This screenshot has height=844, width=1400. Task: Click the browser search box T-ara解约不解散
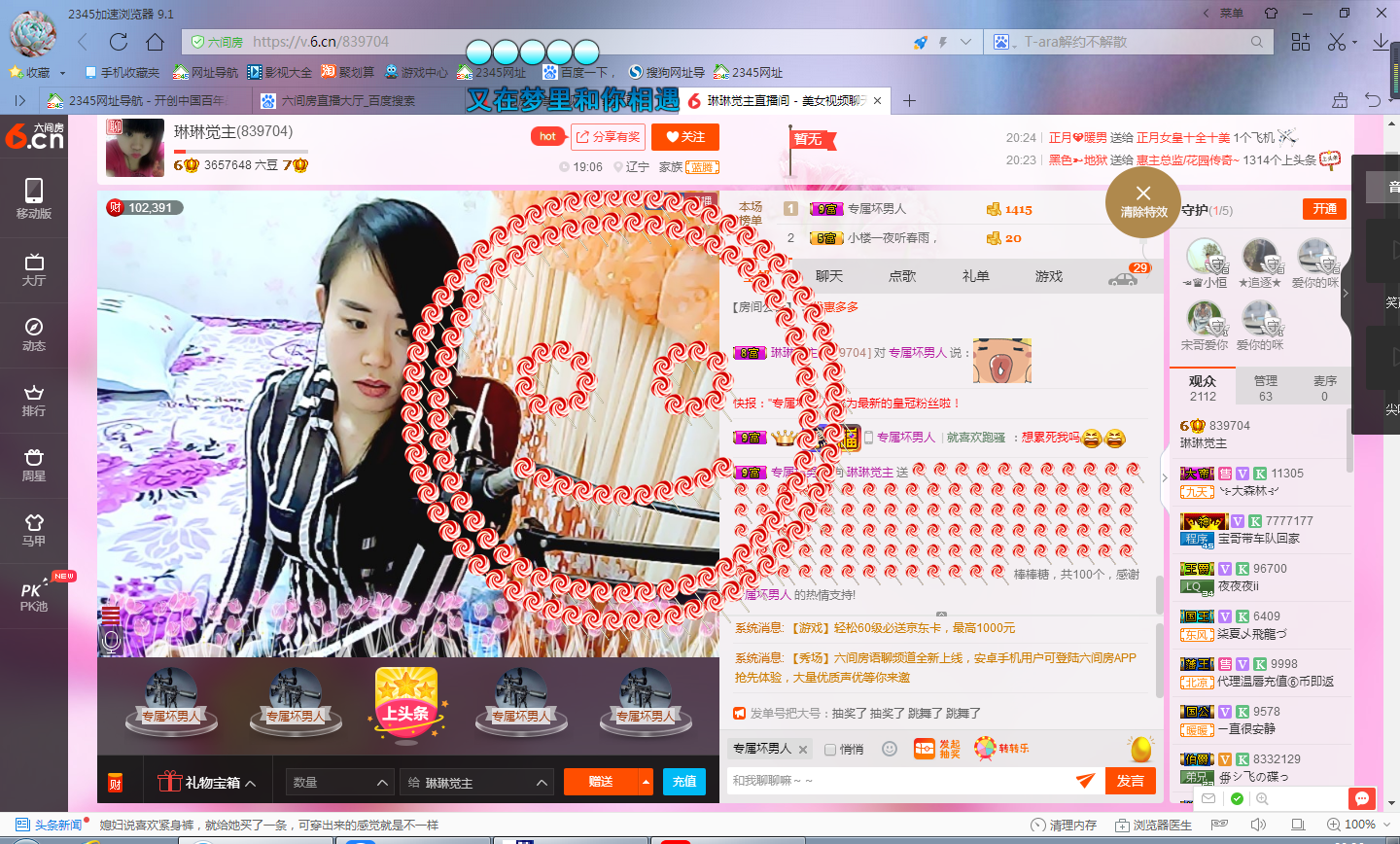pyautogui.click(x=1133, y=42)
